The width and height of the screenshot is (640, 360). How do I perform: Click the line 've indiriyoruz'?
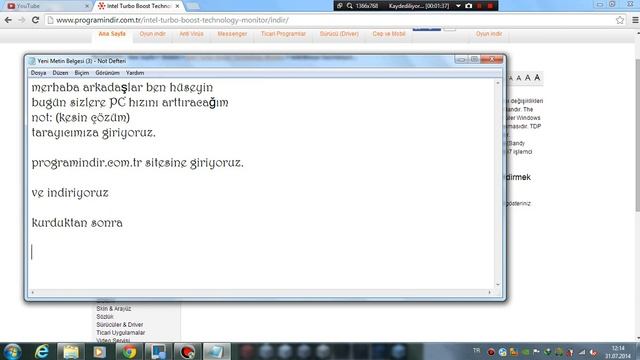click(x=70, y=193)
